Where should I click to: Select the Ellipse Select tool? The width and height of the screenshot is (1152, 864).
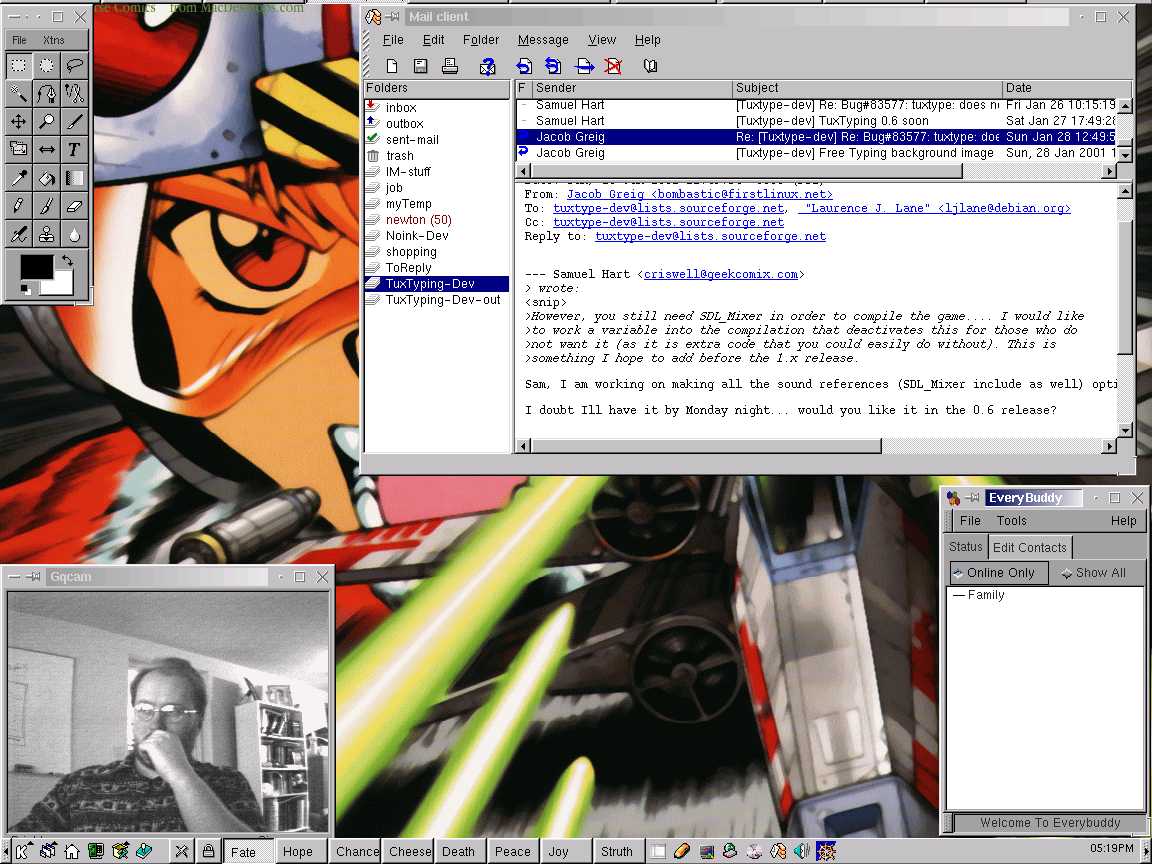pyautogui.click(x=46, y=65)
